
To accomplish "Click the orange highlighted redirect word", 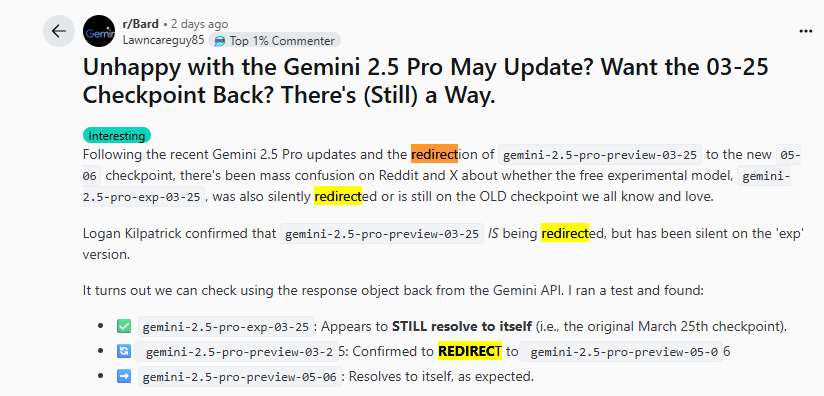I will pos(435,154).
